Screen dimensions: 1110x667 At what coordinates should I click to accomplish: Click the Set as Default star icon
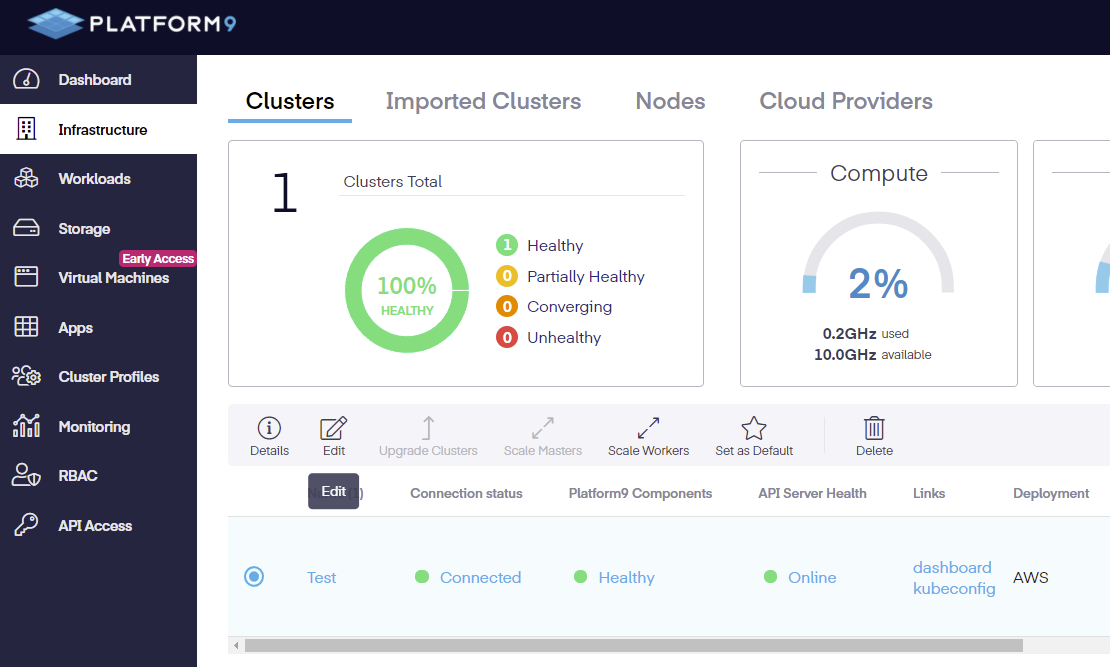tap(754, 429)
